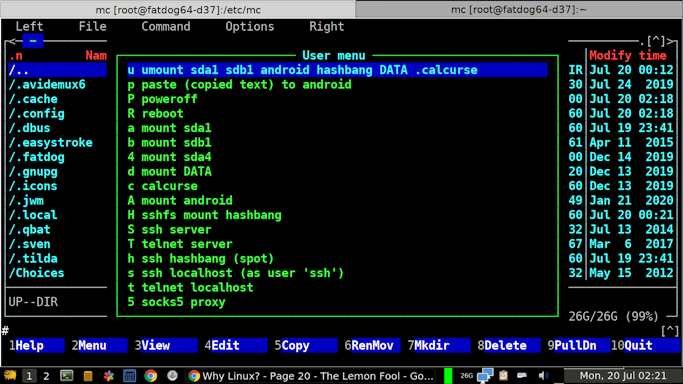The height and width of the screenshot is (384, 683).
Task: Select the umount sda1 sdb1 android entry
Action: (337, 70)
